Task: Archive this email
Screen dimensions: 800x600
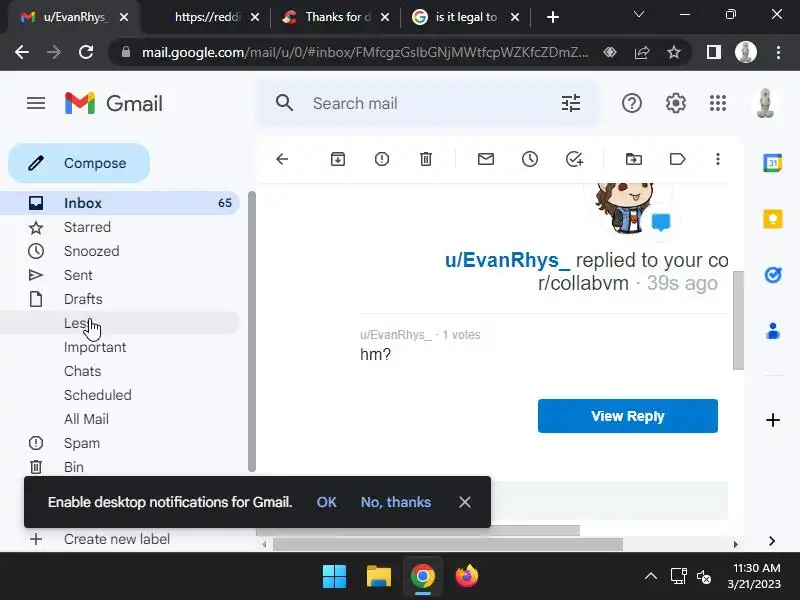Action: pos(338,159)
